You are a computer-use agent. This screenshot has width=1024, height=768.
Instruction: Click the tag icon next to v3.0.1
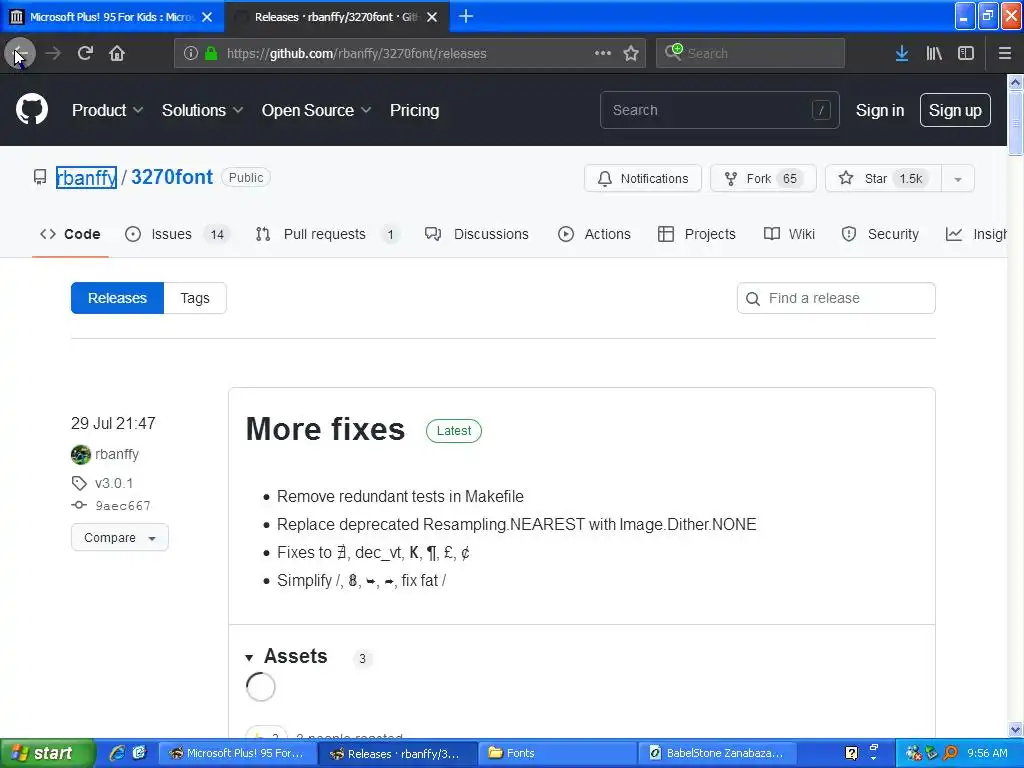point(79,483)
